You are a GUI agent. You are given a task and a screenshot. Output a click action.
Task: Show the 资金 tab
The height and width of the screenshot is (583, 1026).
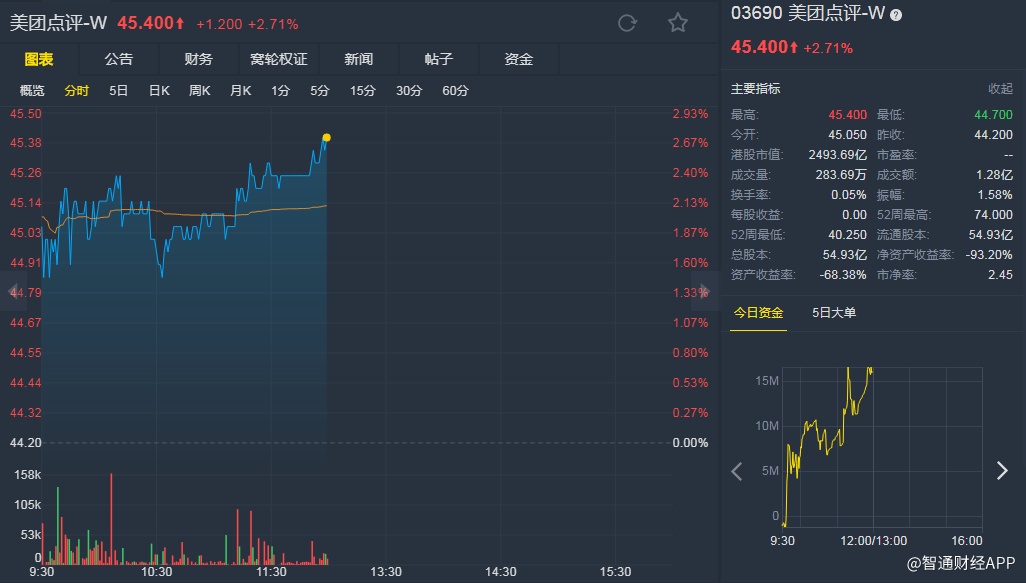point(519,59)
